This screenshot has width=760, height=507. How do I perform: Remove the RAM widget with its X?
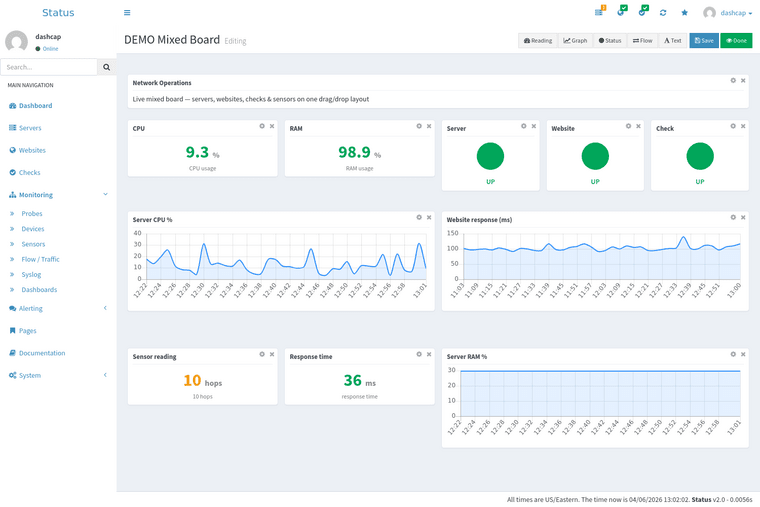click(x=429, y=126)
